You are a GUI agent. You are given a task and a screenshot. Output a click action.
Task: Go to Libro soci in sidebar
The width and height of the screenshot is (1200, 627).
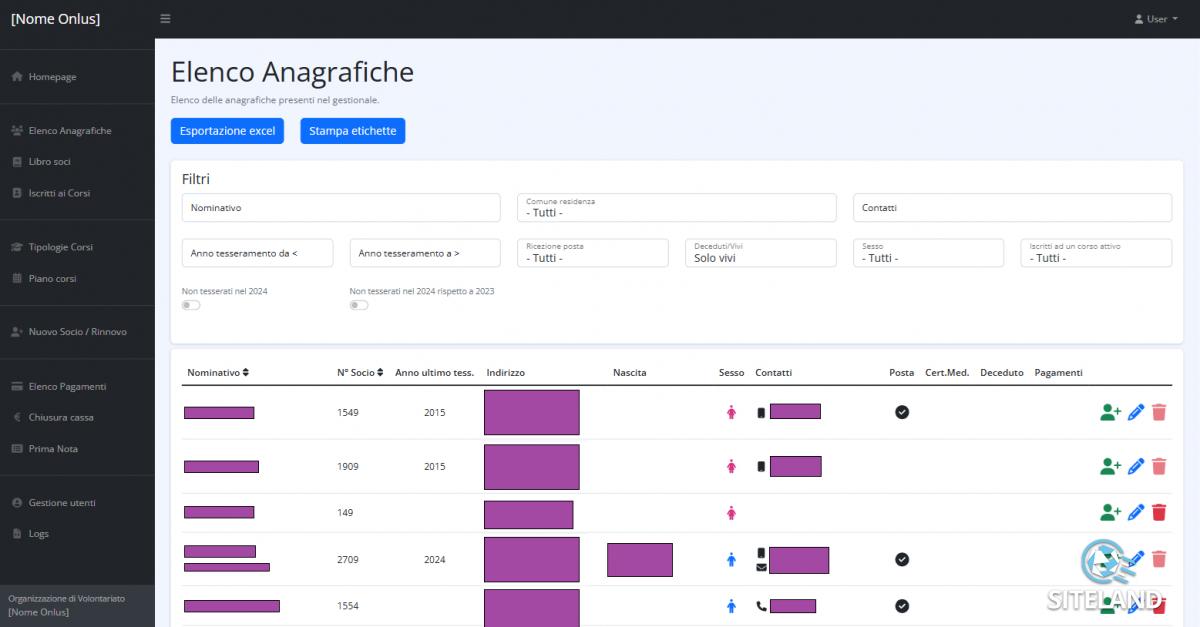49,162
